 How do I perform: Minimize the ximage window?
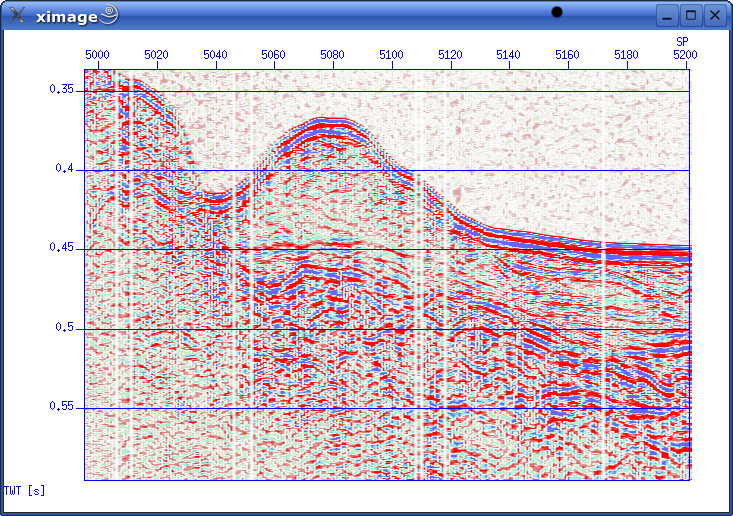(x=667, y=15)
